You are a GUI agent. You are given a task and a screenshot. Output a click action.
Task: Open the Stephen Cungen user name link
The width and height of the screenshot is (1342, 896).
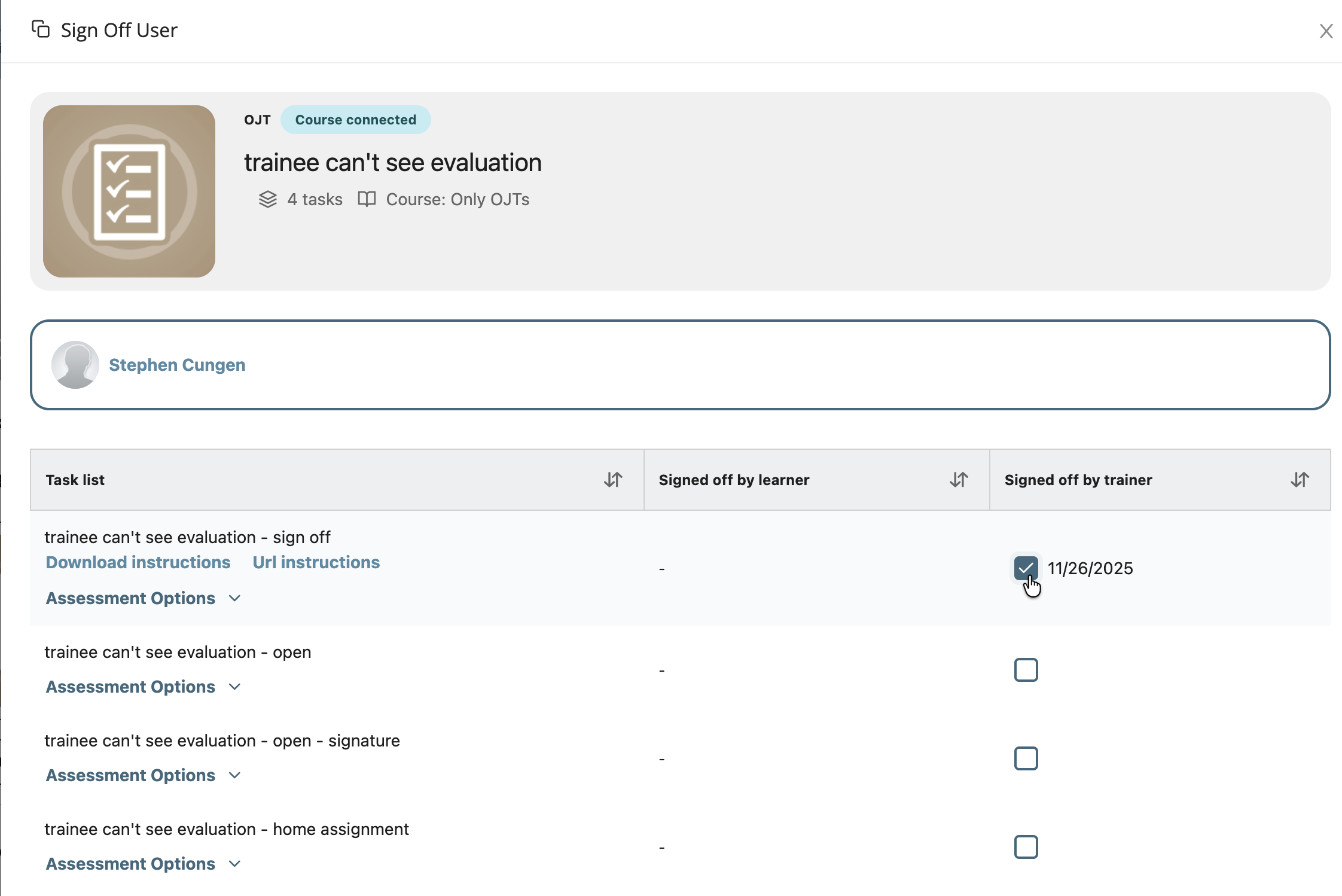(x=177, y=365)
